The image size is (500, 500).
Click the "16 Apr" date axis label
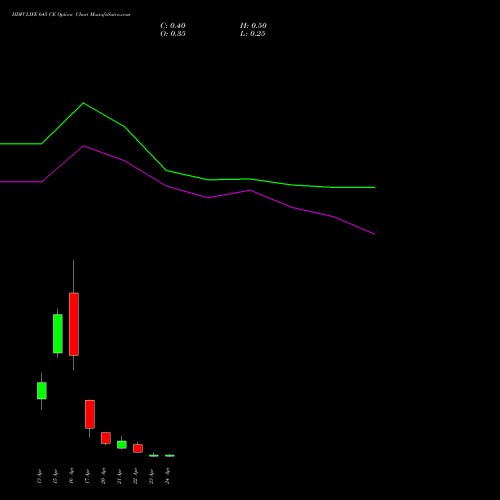(x=71, y=476)
